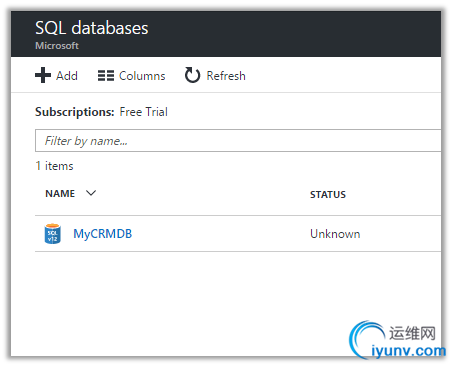This screenshot has height=367, width=452.
Task: Click in the Filter by name field
Action: tap(238, 141)
